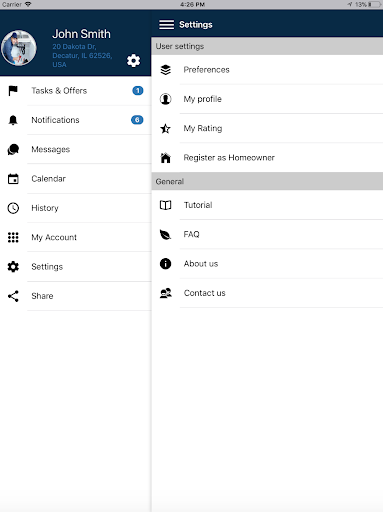Open My profile settings
This screenshot has width=383, height=512.
pos(267,99)
